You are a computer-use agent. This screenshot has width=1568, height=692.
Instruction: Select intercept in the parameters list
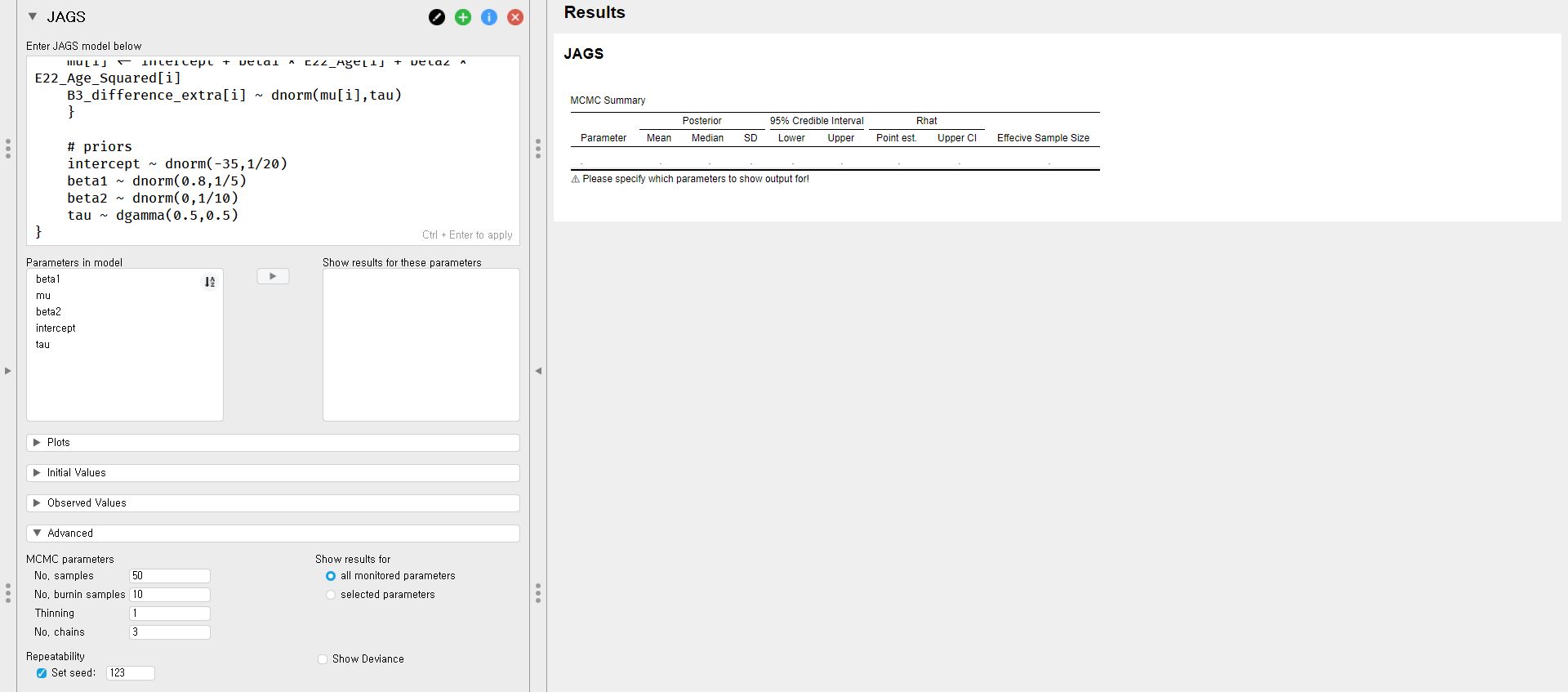pos(56,328)
